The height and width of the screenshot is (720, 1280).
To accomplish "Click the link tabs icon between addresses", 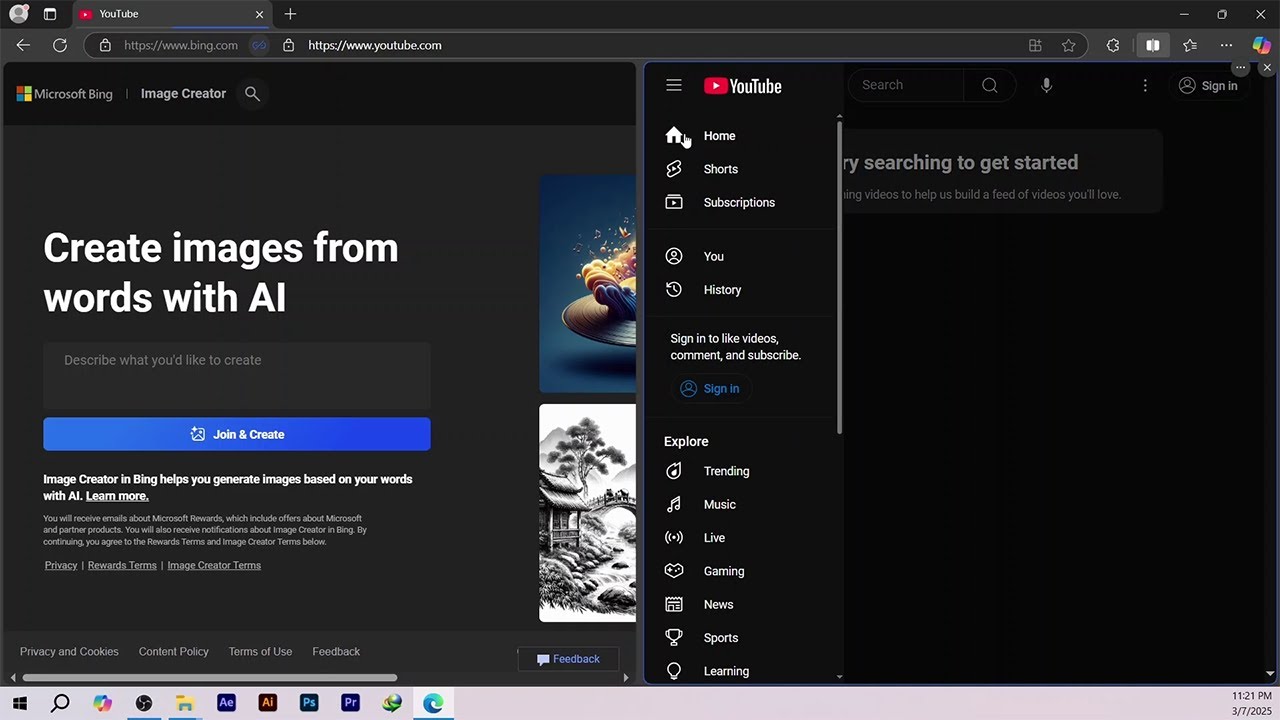I will pos(259,45).
